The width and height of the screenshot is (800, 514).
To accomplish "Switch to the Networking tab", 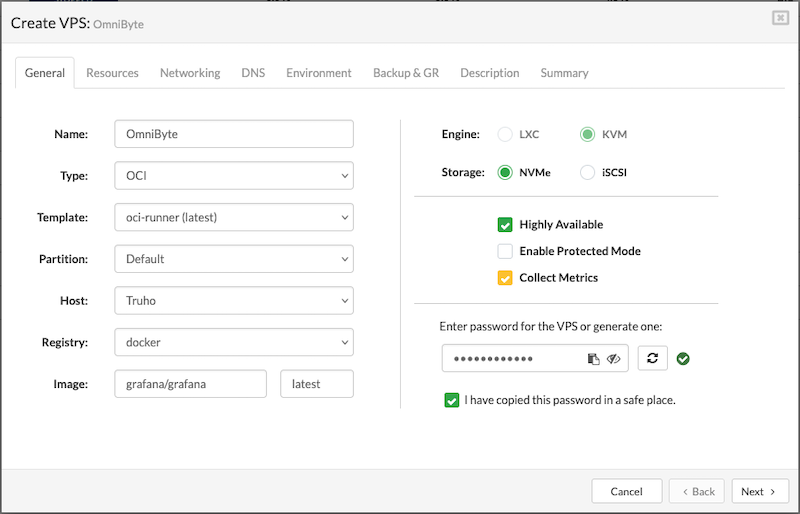I will [x=190, y=73].
